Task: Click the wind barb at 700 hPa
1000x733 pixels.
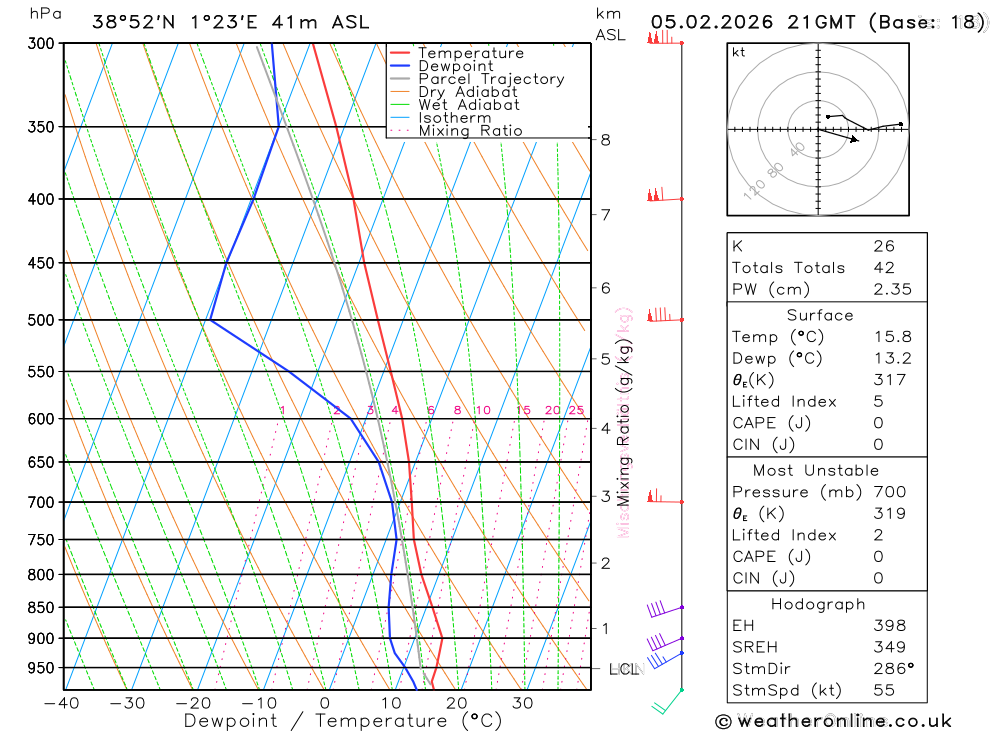Action: click(x=665, y=497)
